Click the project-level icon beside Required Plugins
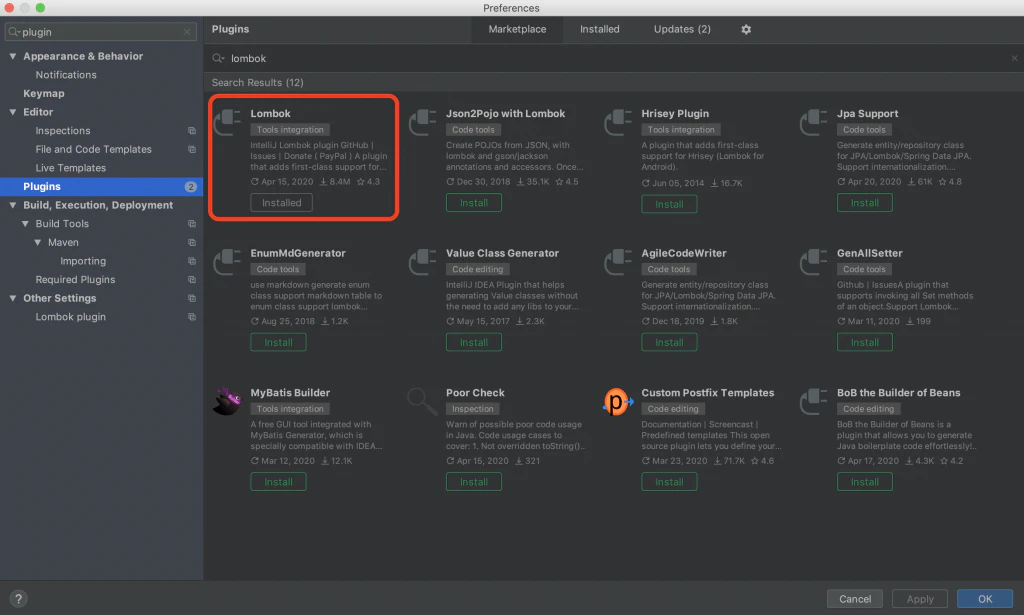This screenshot has width=1024, height=615. tap(192, 279)
